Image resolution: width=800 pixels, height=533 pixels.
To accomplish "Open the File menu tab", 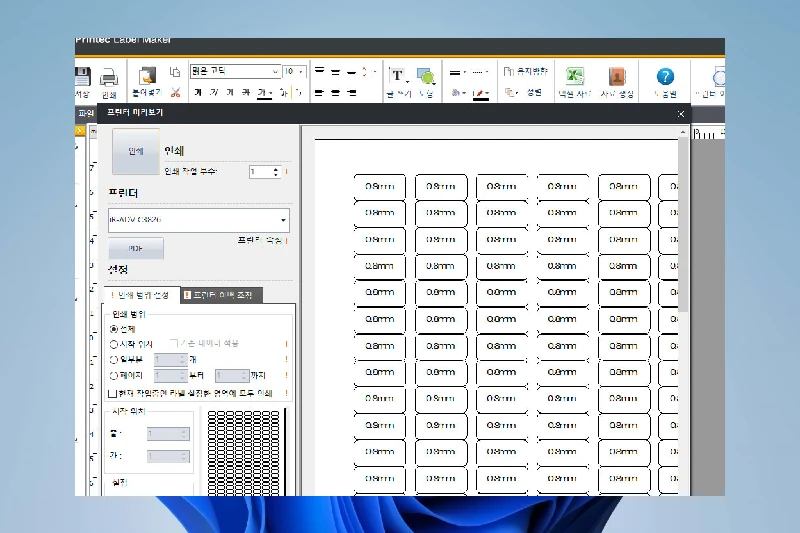I will 85,114.
